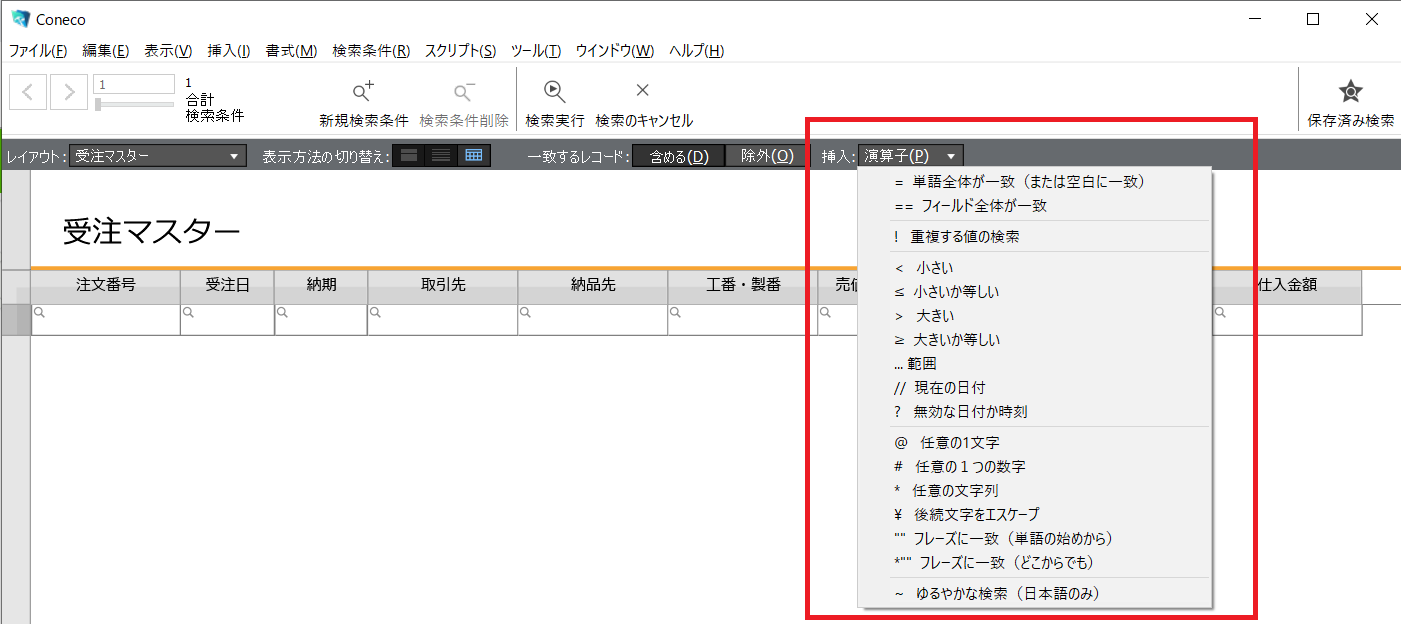This screenshot has width=1401, height=624.
Task: Click the record number input field
Action: 134,85
